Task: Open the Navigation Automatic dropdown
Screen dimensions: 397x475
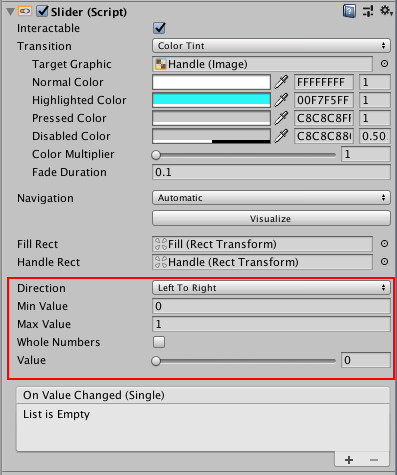Action: pos(271,198)
